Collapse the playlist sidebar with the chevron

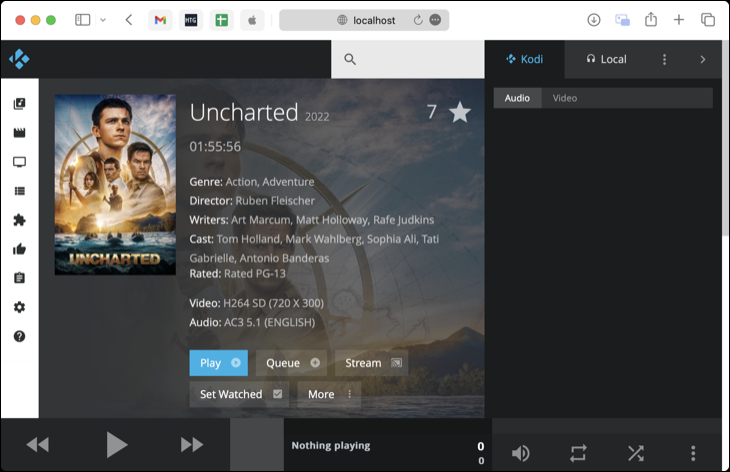703,59
